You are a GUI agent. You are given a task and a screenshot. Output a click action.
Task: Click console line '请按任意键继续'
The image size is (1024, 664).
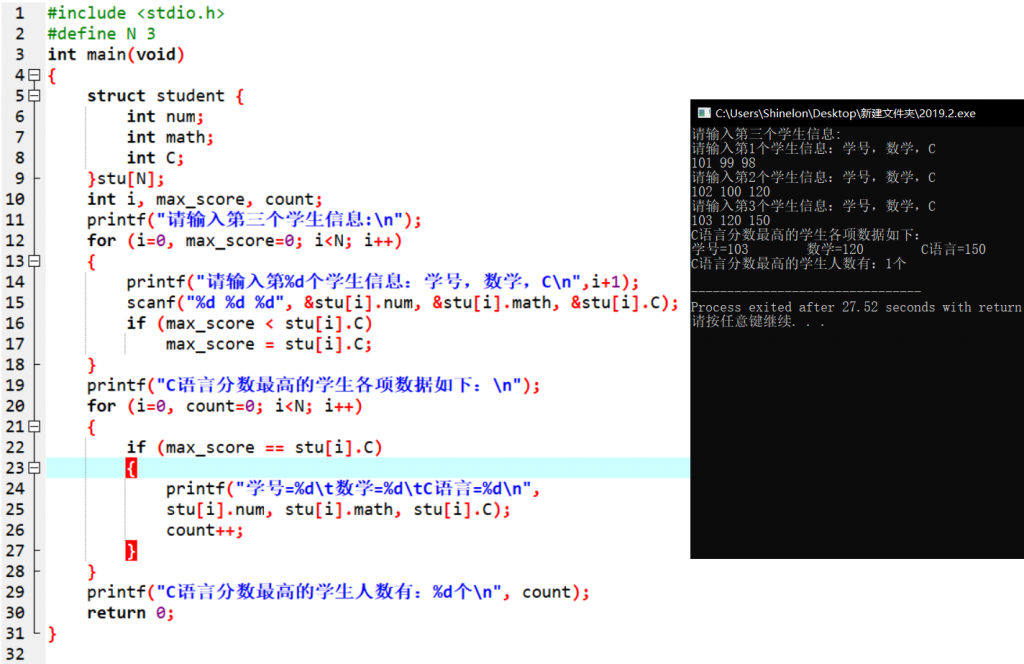758,321
